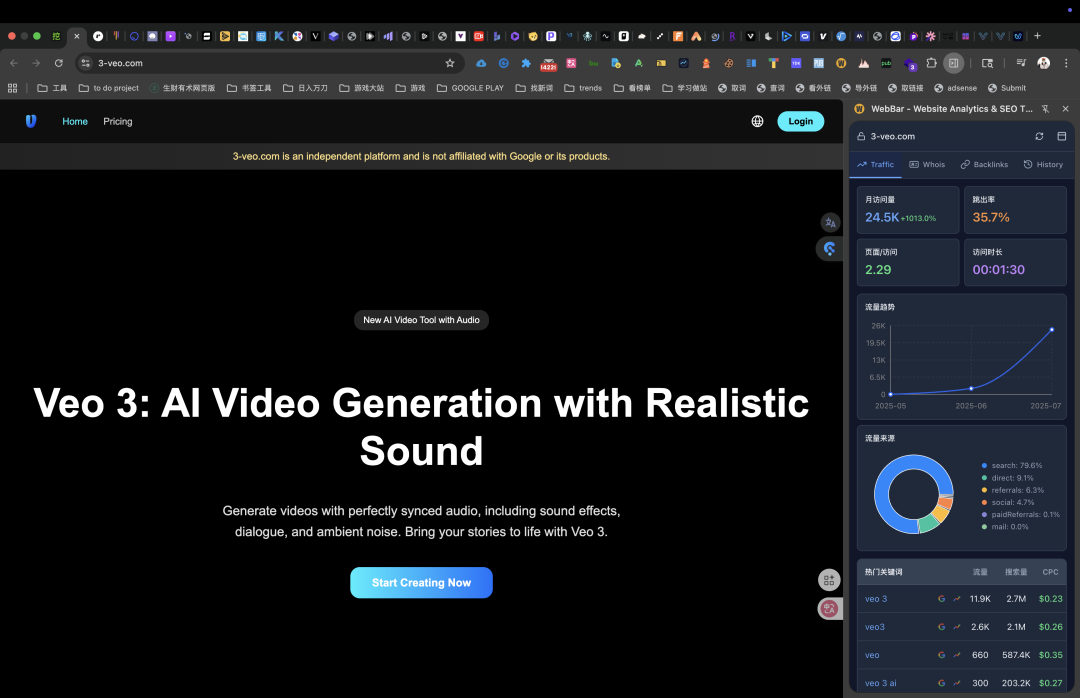Open the 取词 bookmarklet
Viewport: 1080px width, 698px height.
[732, 88]
